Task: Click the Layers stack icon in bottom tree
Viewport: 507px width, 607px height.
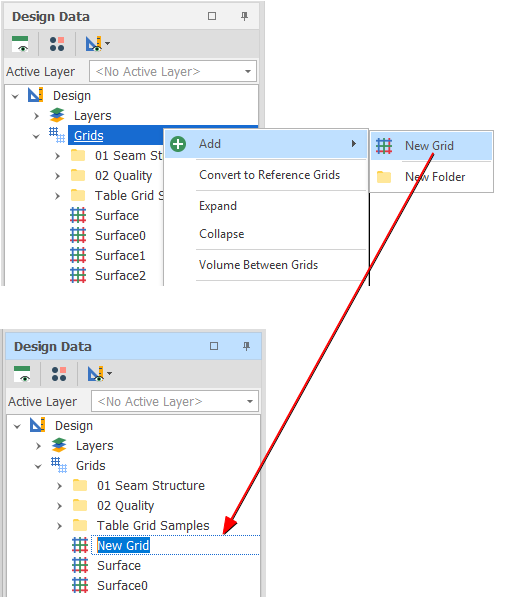Action: click(x=59, y=446)
